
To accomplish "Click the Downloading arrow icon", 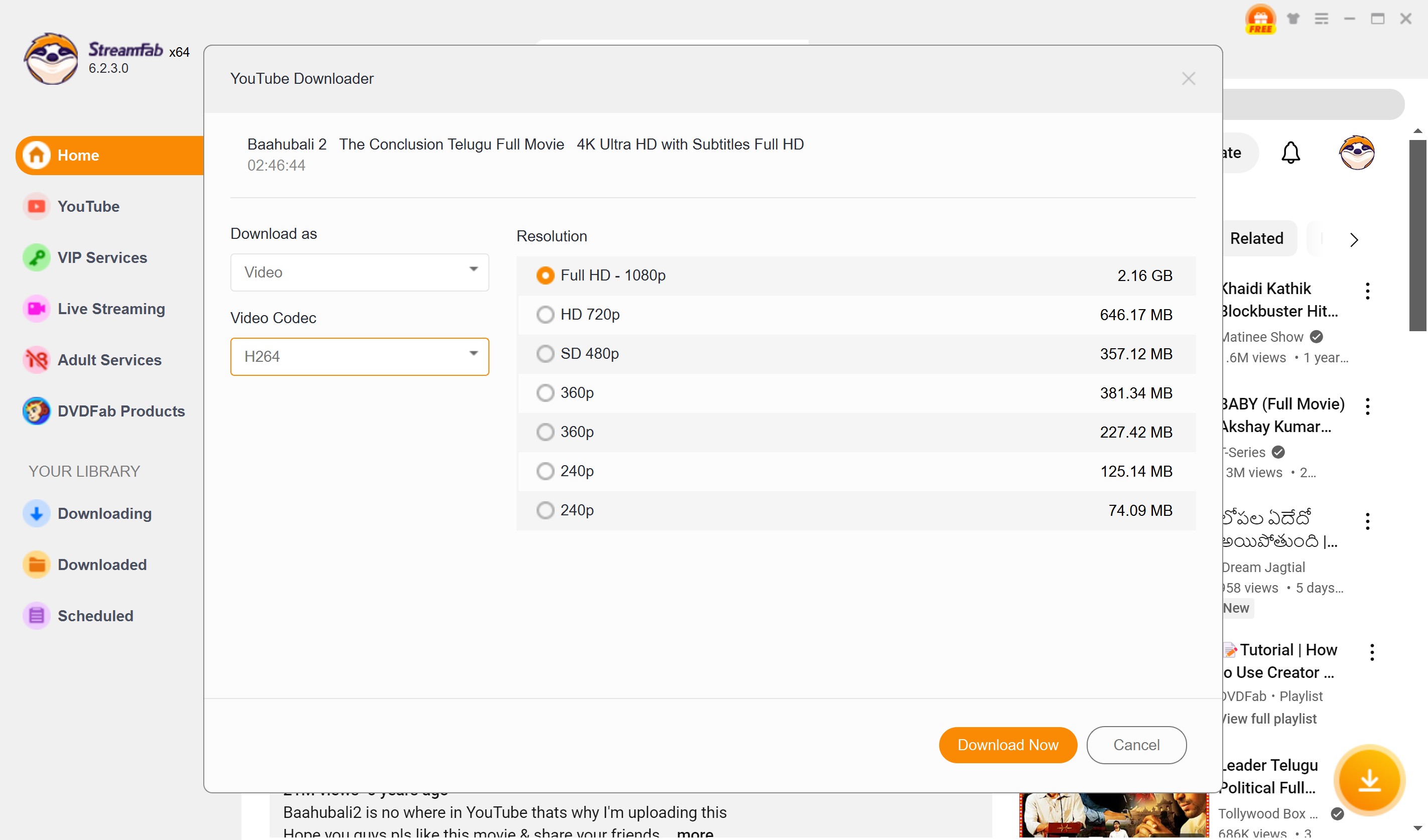I will [x=37, y=513].
